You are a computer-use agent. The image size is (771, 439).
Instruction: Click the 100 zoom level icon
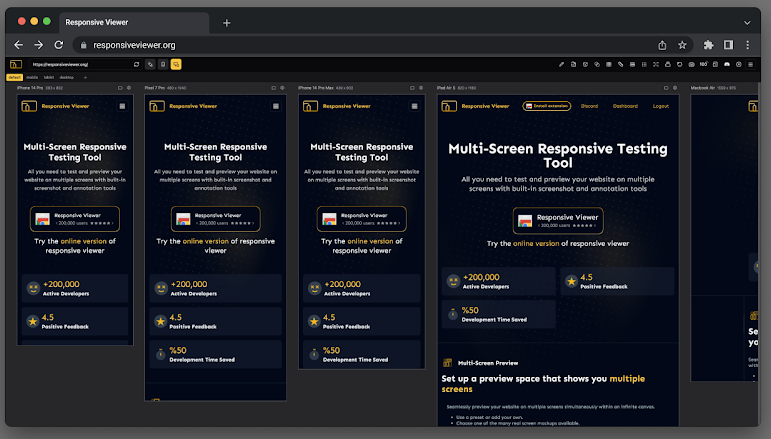[704, 64]
